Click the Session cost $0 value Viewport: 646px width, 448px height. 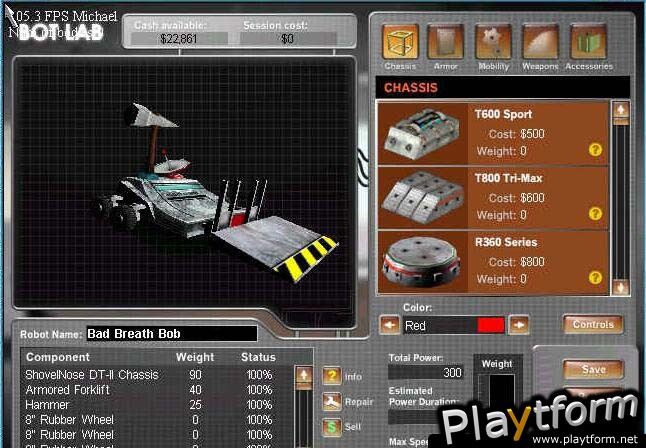coord(288,39)
